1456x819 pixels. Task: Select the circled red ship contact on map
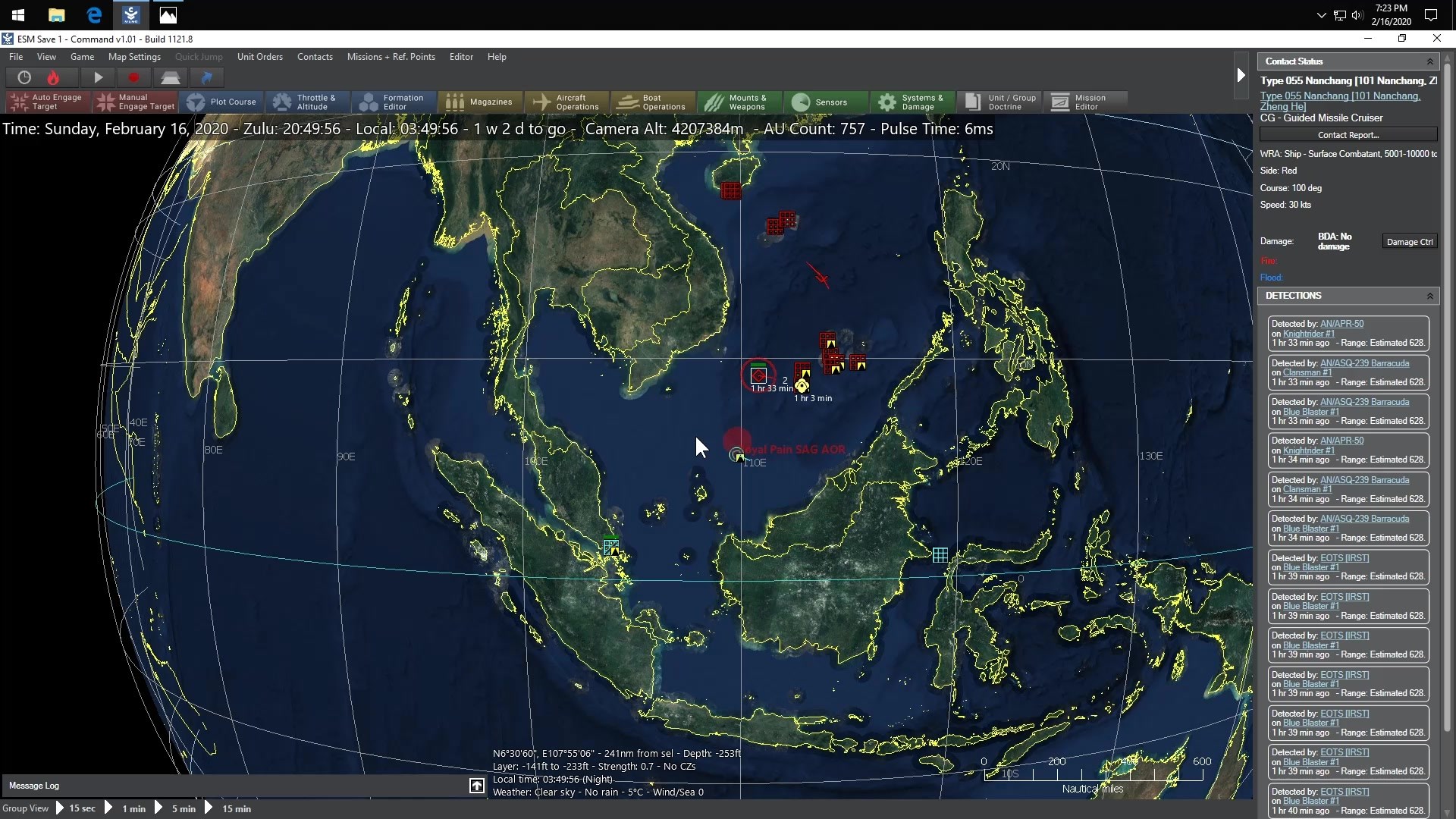[x=758, y=375]
